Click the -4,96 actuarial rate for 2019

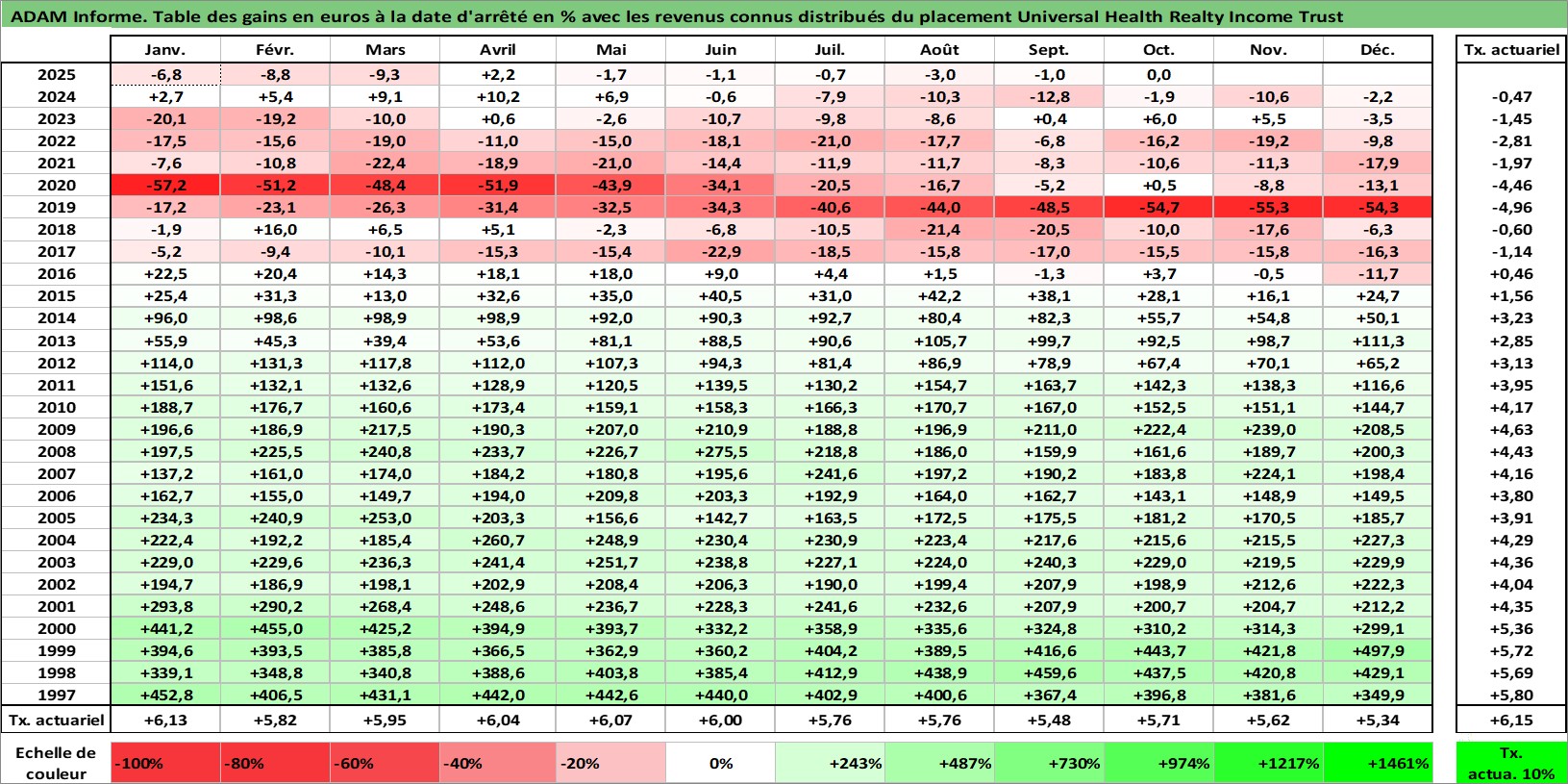pos(1511,207)
